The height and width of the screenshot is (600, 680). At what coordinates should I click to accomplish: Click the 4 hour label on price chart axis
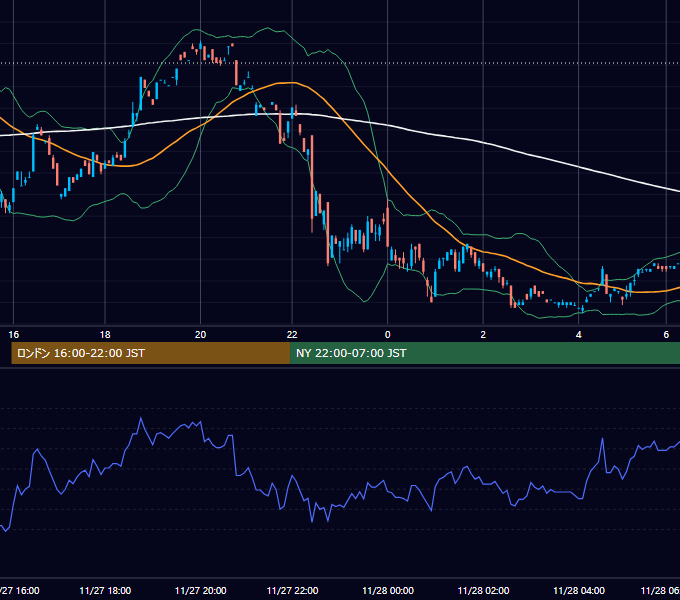pyautogui.click(x=579, y=335)
